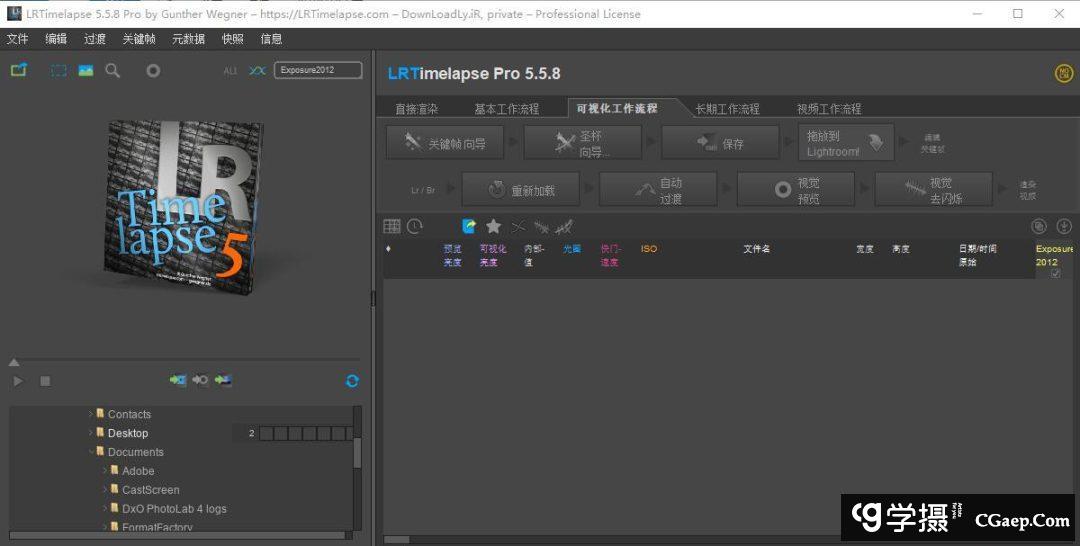Click the 视觉预览 button
The height and width of the screenshot is (546, 1080).
tap(796, 189)
